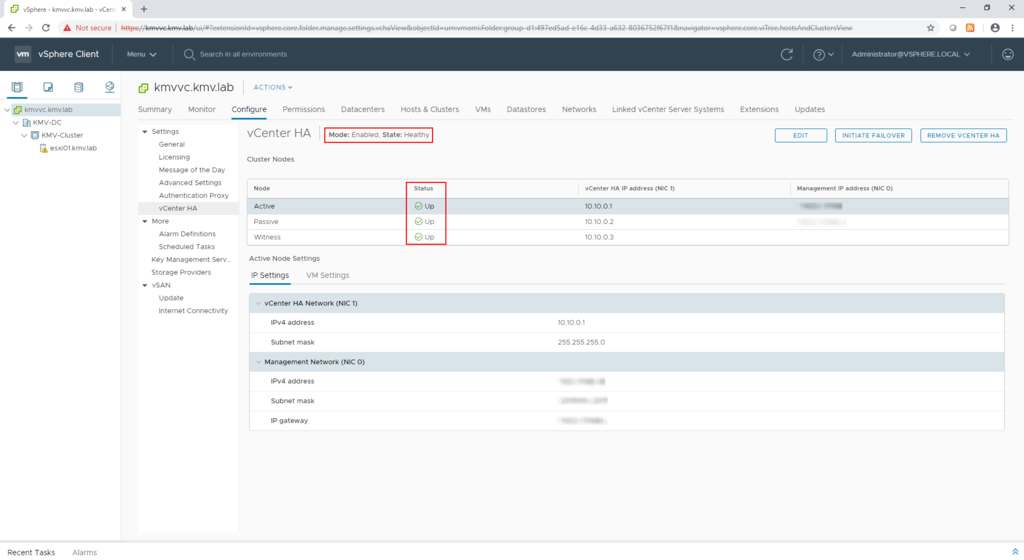
Task: Open the Recent Tasks panel tab
Action: pos(31,552)
